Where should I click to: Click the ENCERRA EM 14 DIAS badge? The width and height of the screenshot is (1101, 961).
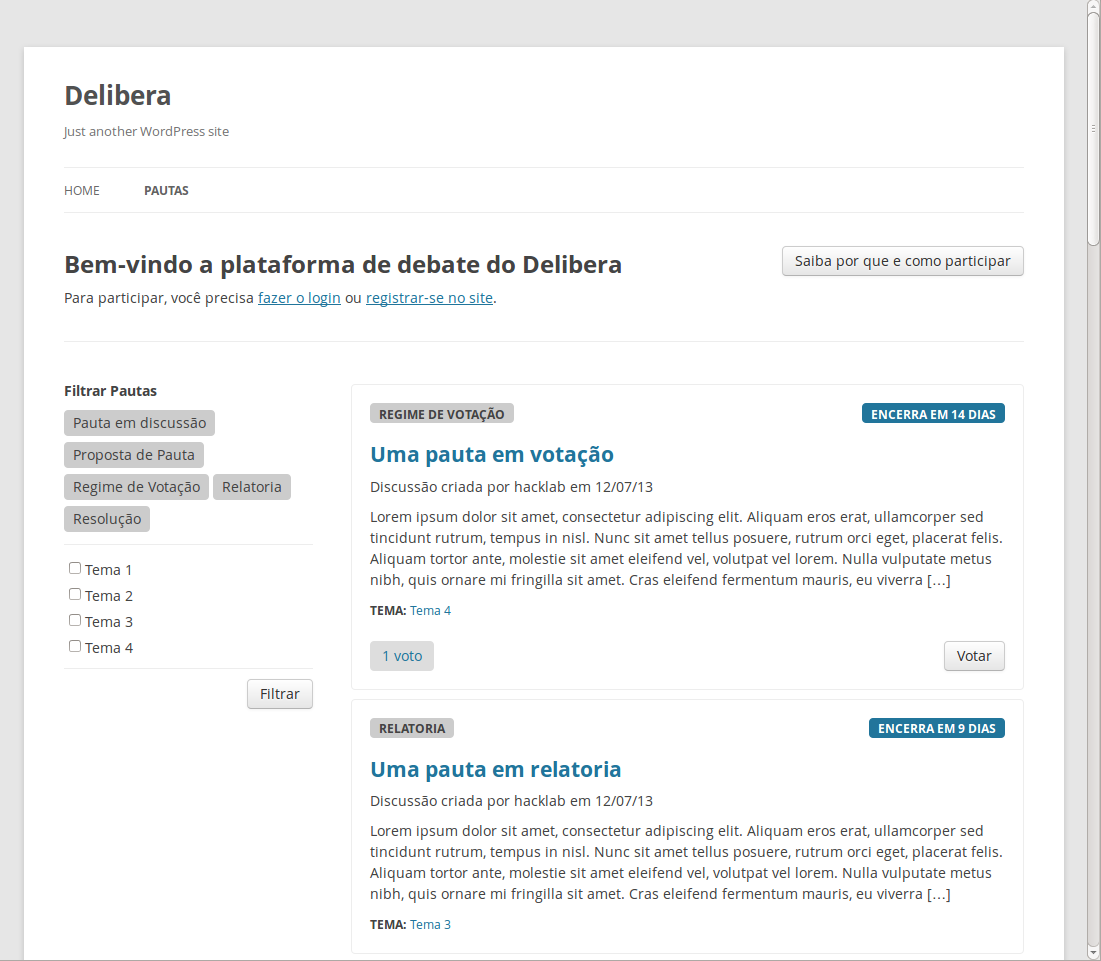(x=933, y=414)
